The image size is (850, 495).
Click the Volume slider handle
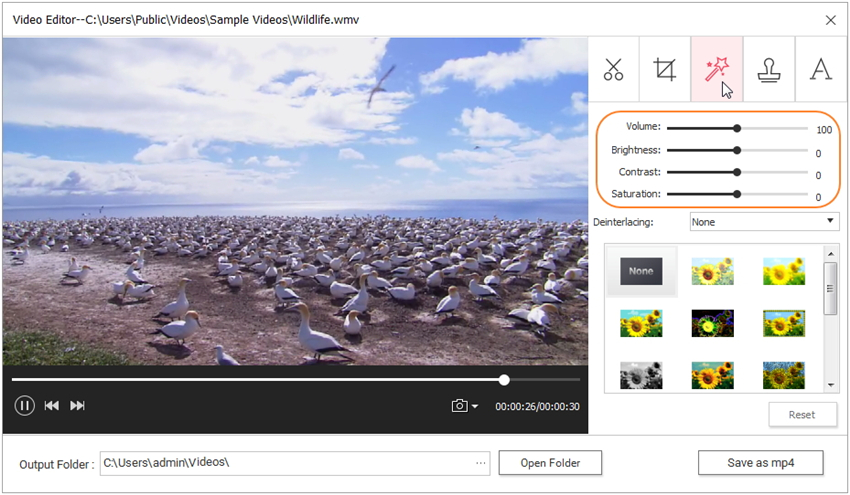737,128
